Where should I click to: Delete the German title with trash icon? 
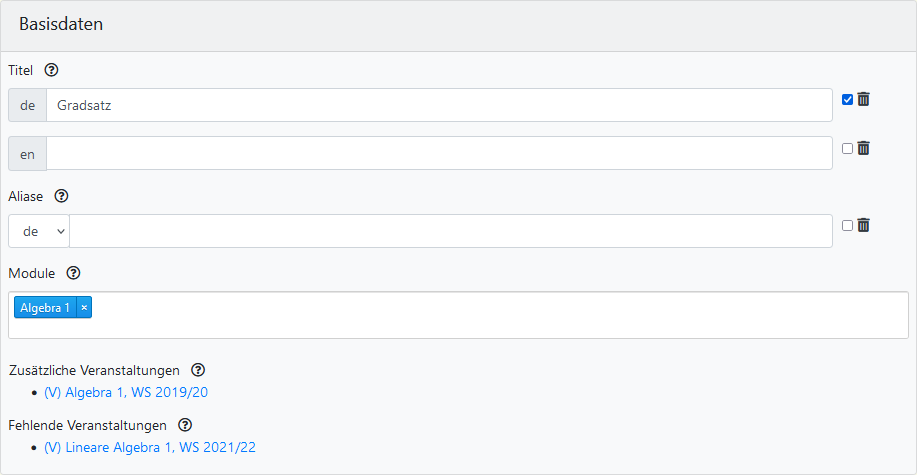[x=864, y=99]
